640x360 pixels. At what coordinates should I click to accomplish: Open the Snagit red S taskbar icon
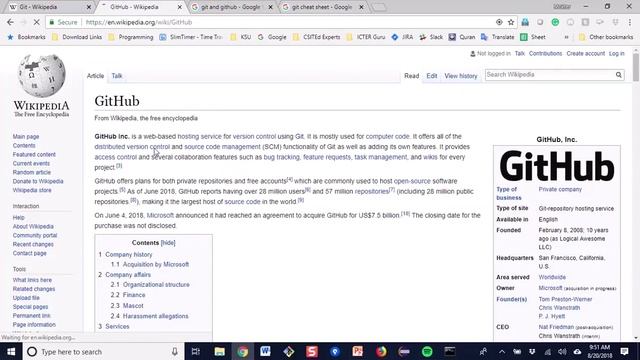[x=312, y=351]
